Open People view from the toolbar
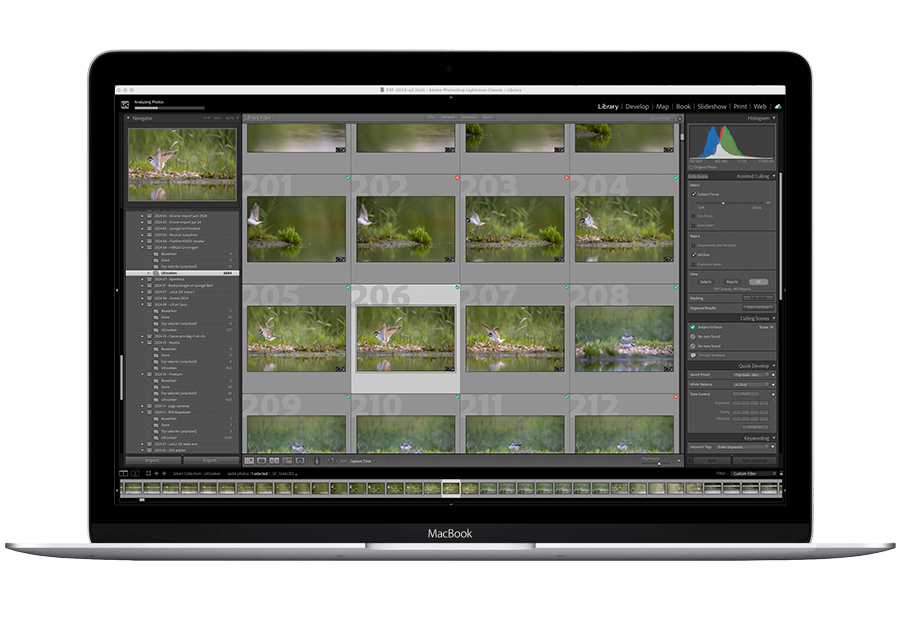Viewport: 901px width, 617px height. (x=300, y=461)
